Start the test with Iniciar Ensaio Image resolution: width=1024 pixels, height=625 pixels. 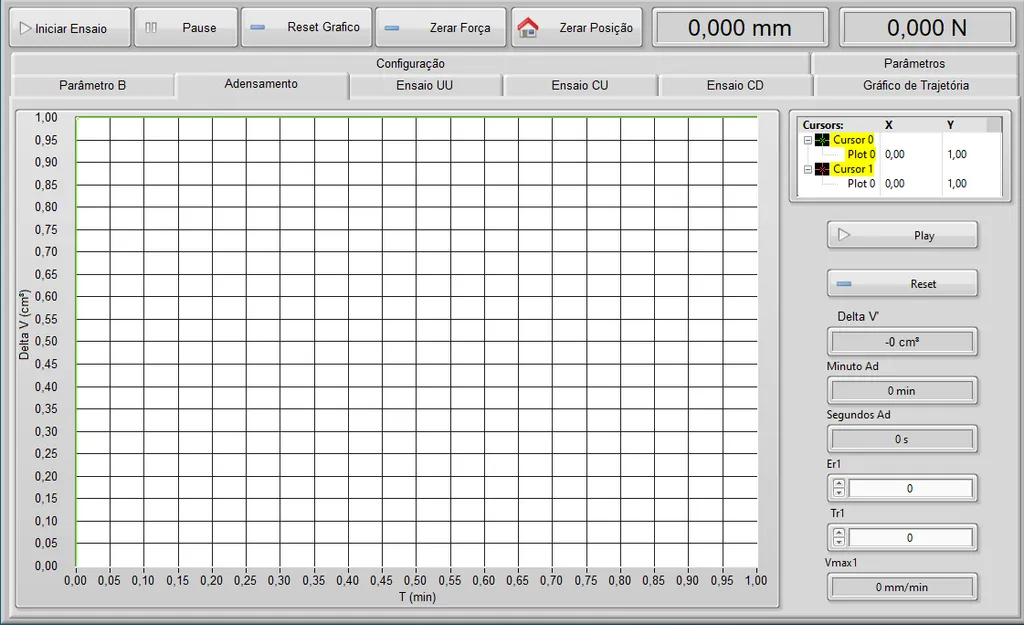coord(70,27)
